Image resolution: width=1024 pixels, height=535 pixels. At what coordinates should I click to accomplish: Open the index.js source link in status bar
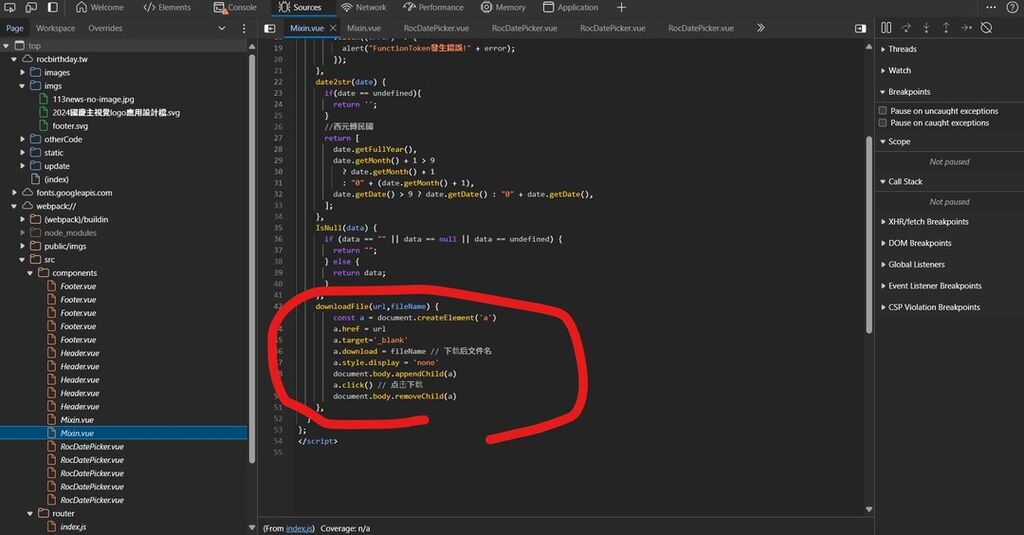pos(300,528)
